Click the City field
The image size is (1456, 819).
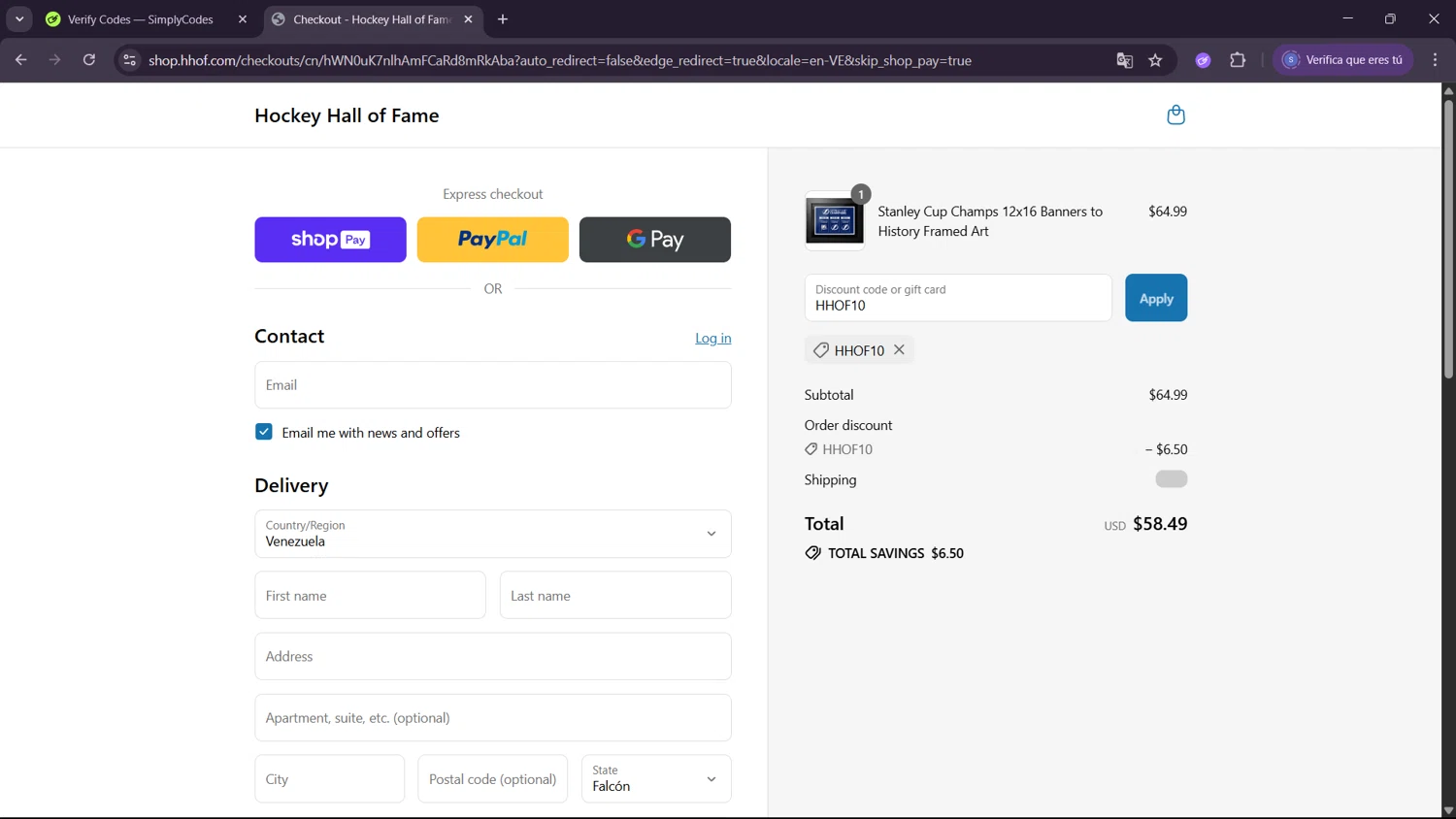click(330, 779)
